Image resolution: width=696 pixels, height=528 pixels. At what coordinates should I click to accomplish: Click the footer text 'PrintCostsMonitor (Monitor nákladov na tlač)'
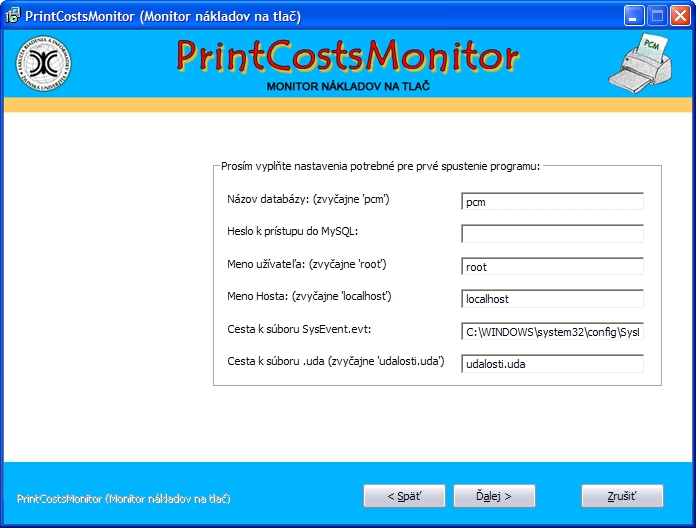click(x=125, y=497)
